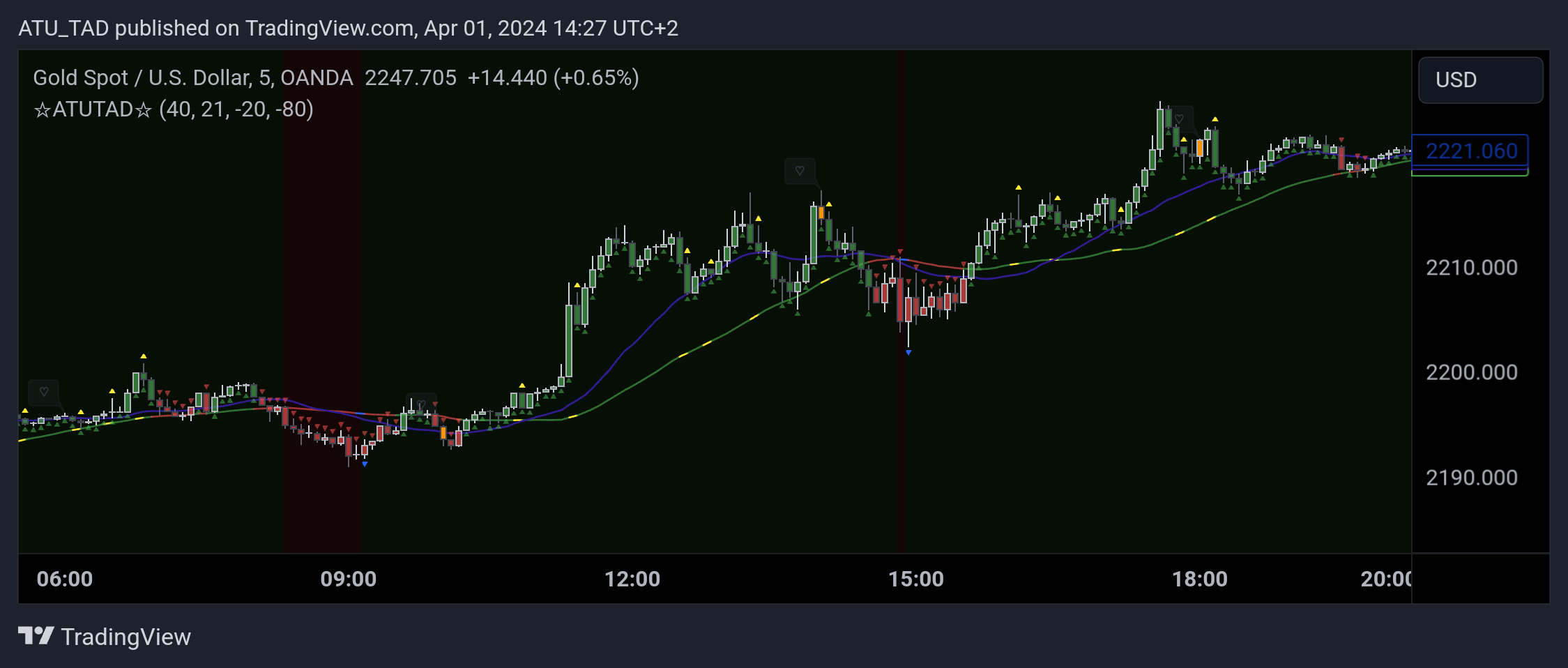Click the 09:00 time axis label
The image size is (1568, 668).
click(349, 579)
